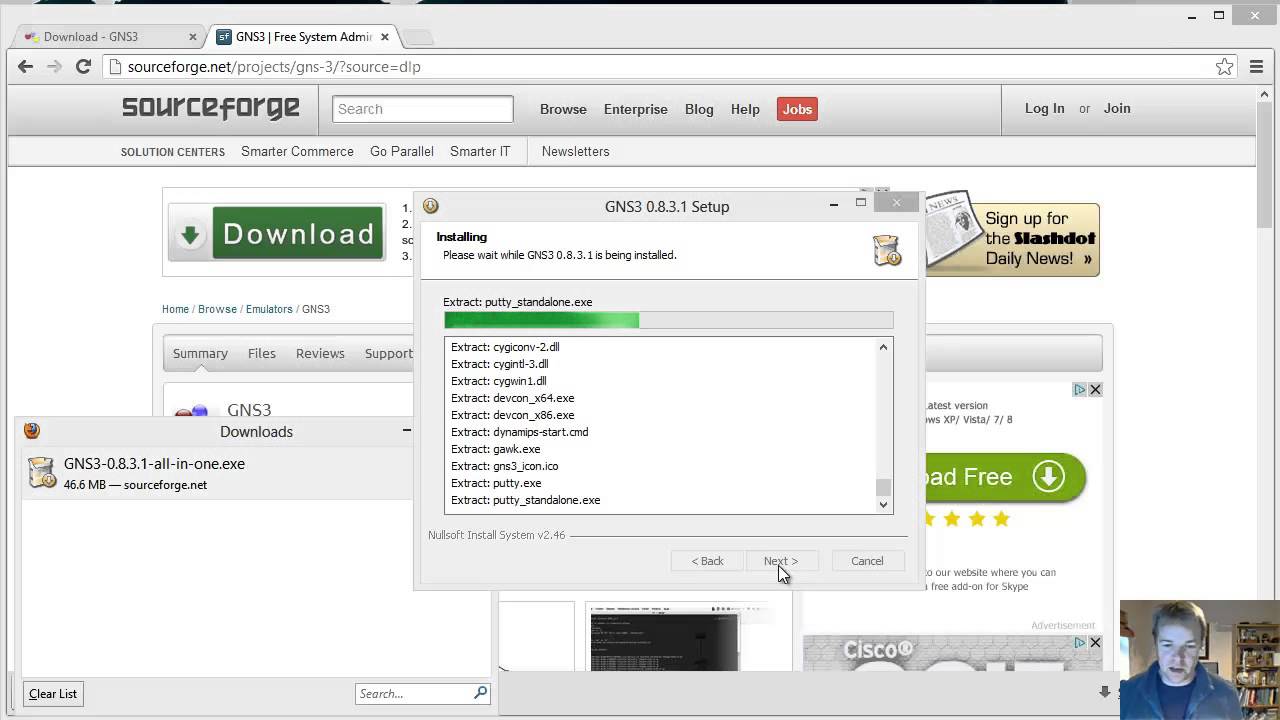Click installer package icon in Setup header
The image size is (1280, 720).
886,250
